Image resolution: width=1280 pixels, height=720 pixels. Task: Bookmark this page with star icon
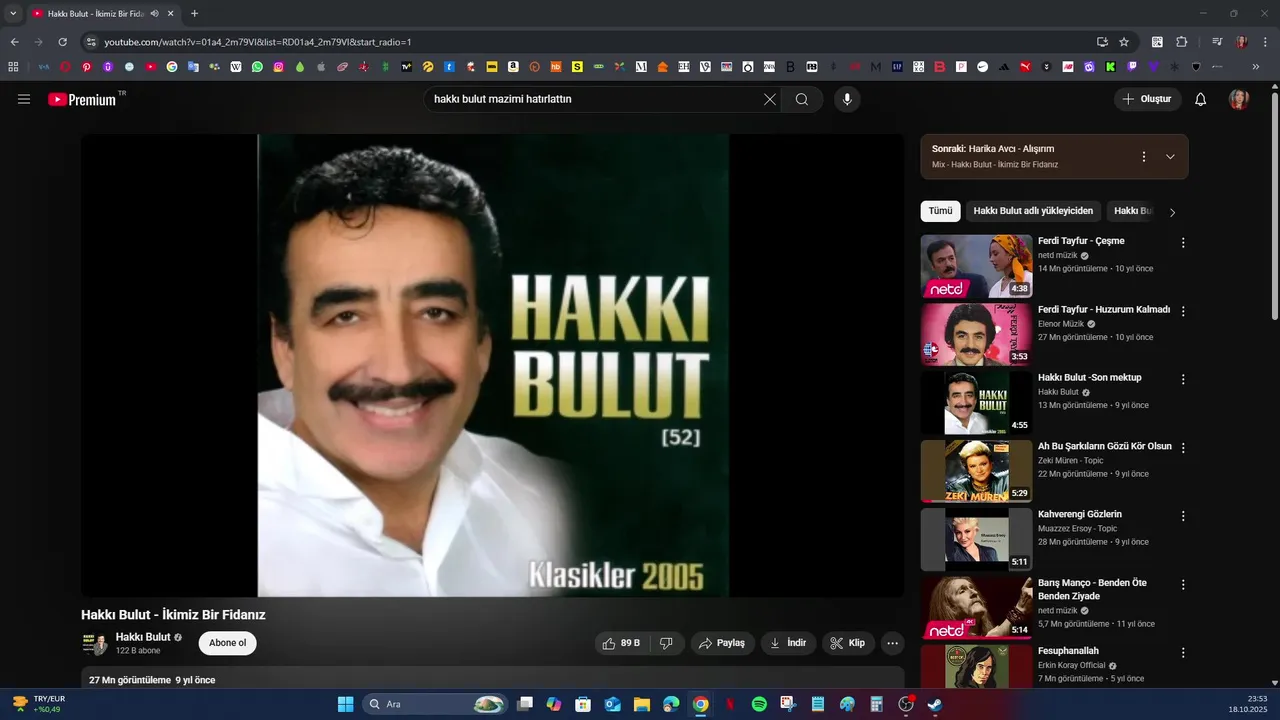(x=1124, y=42)
